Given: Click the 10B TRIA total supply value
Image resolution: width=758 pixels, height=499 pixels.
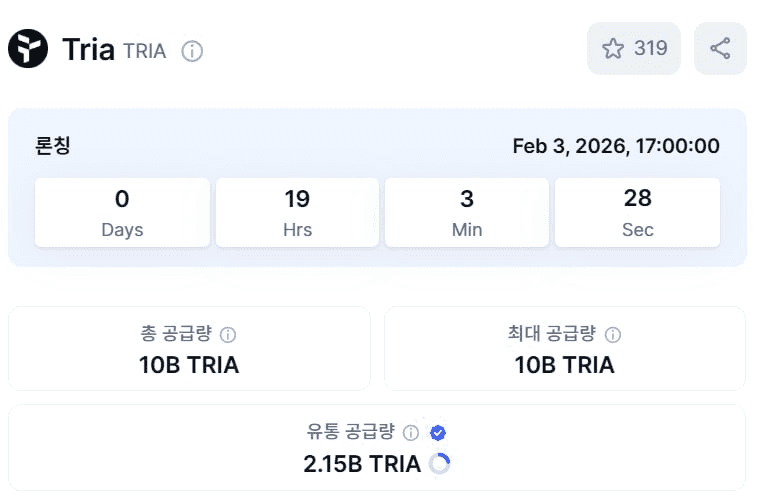Looking at the screenshot, I should 189,365.
